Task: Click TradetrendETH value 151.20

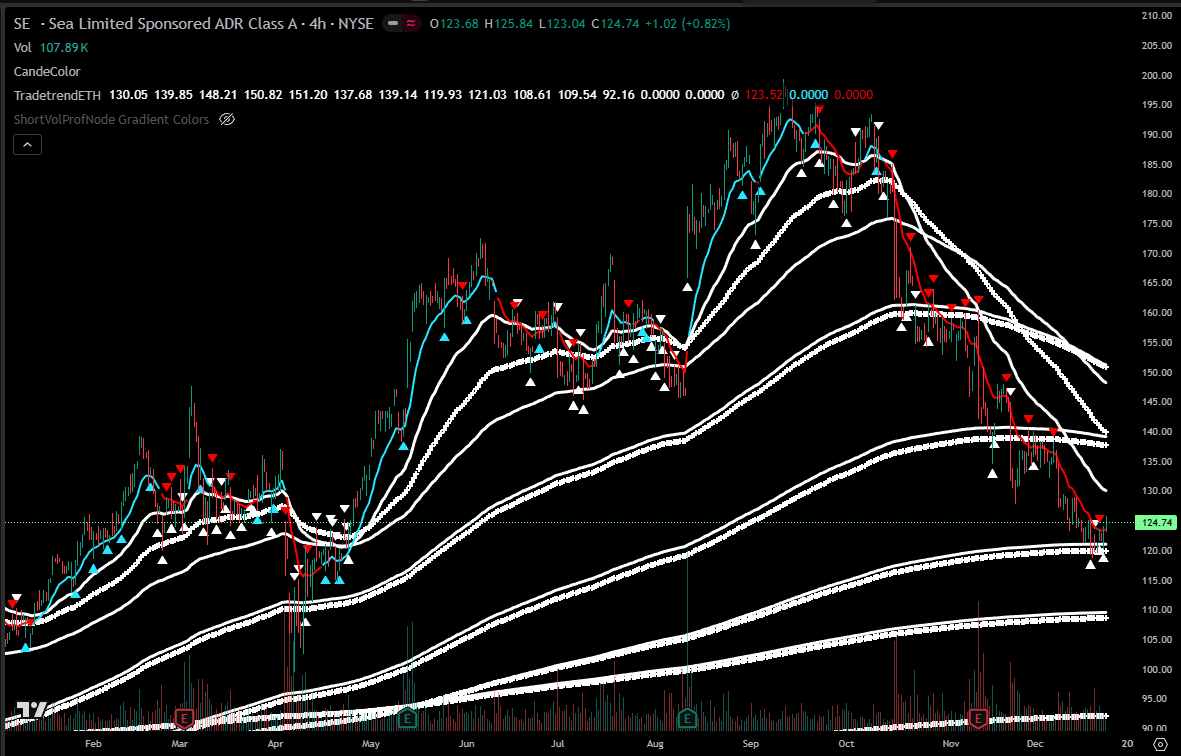Action: pos(308,95)
